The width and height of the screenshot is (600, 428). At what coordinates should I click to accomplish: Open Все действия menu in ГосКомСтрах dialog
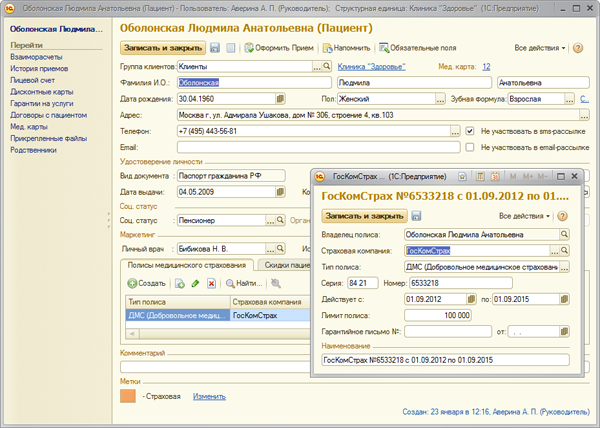(524, 216)
